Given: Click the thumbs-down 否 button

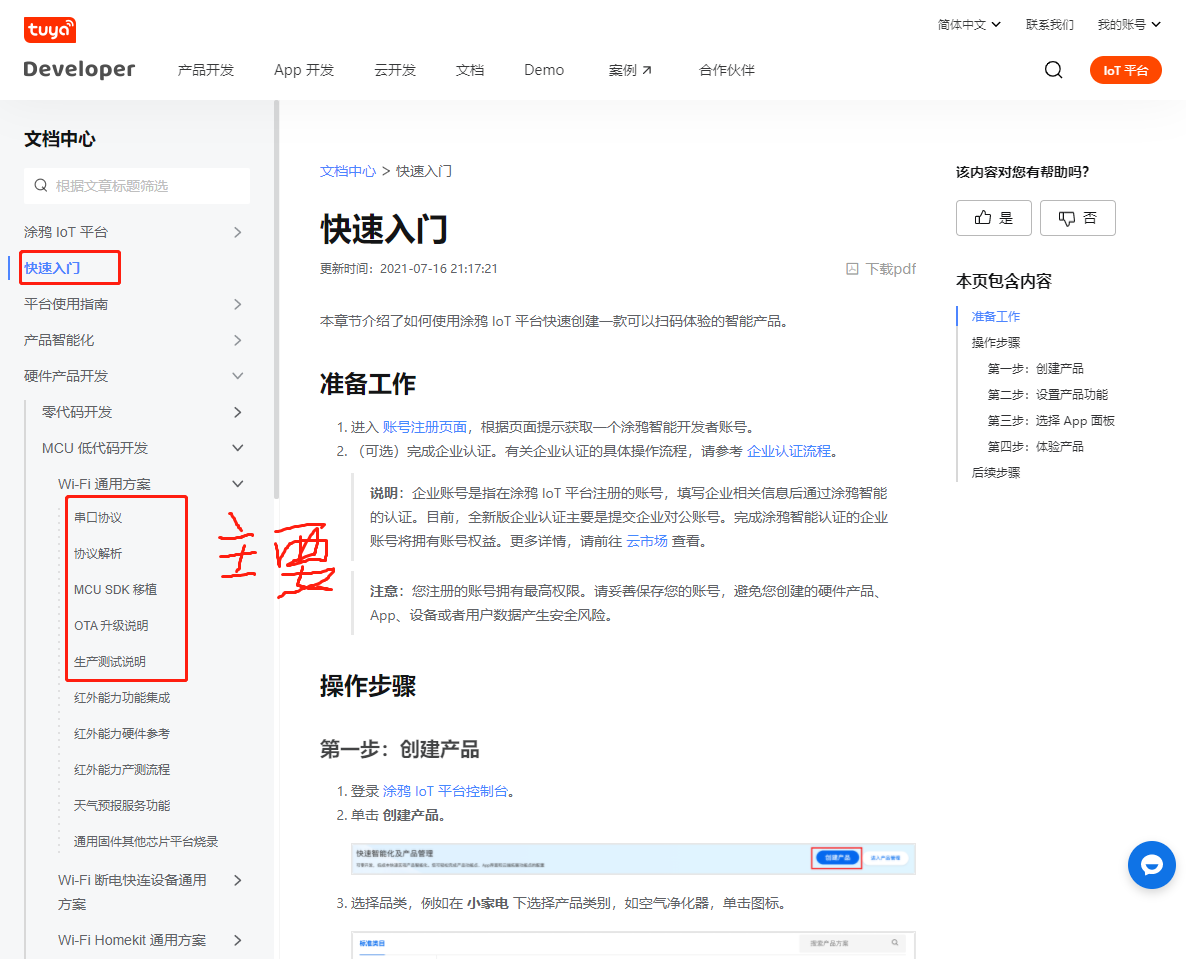Looking at the screenshot, I should (x=1077, y=218).
